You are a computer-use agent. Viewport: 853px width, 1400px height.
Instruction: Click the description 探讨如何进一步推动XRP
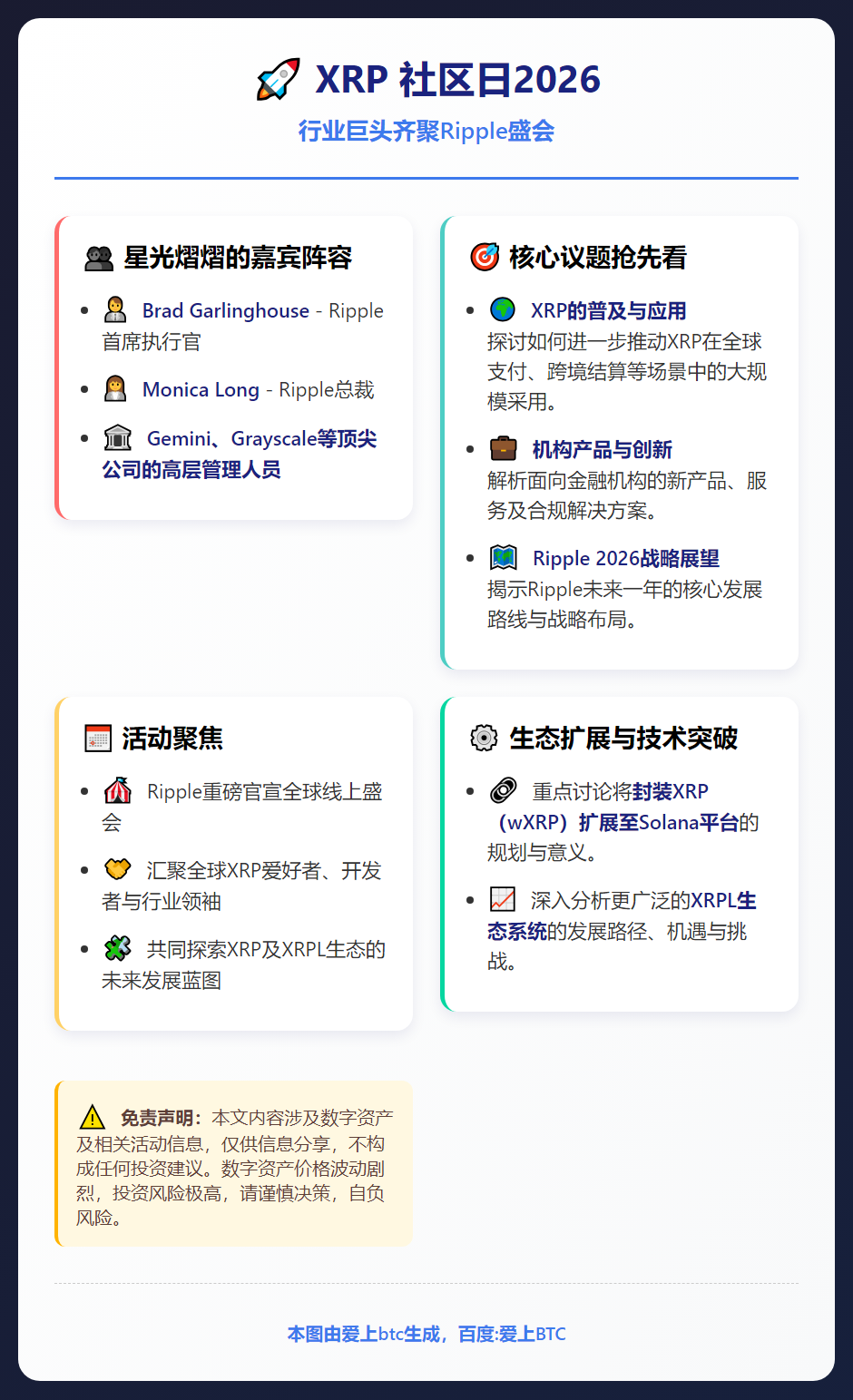click(627, 371)
